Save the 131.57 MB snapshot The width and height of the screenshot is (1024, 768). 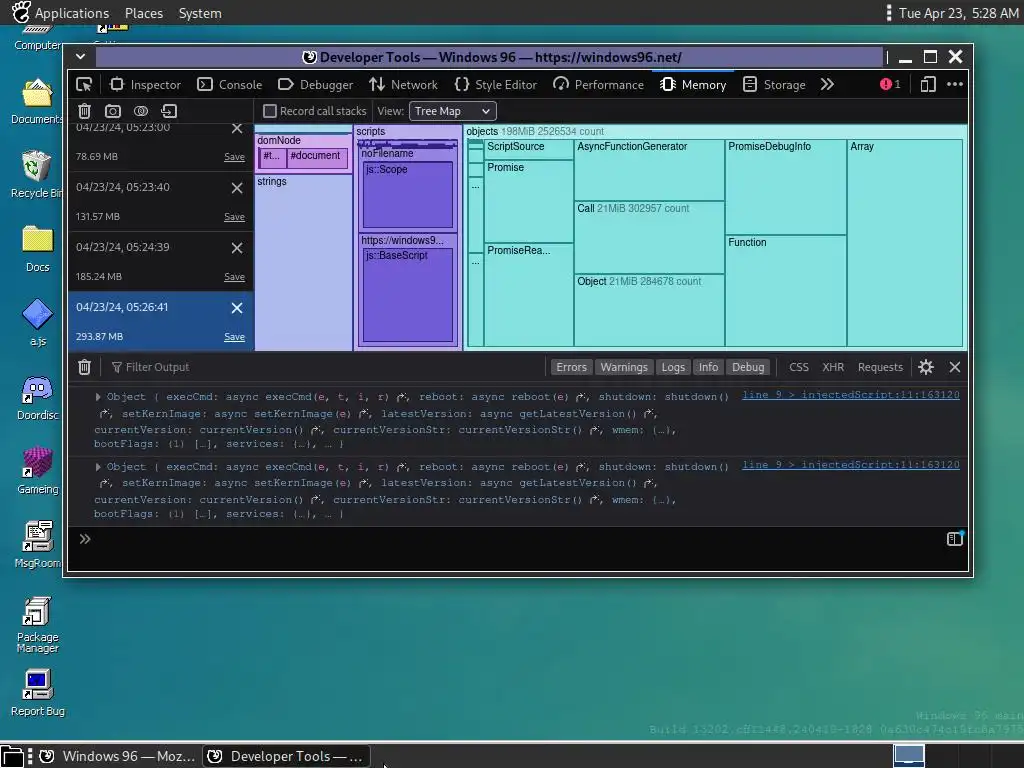click(x=234, y=217)
